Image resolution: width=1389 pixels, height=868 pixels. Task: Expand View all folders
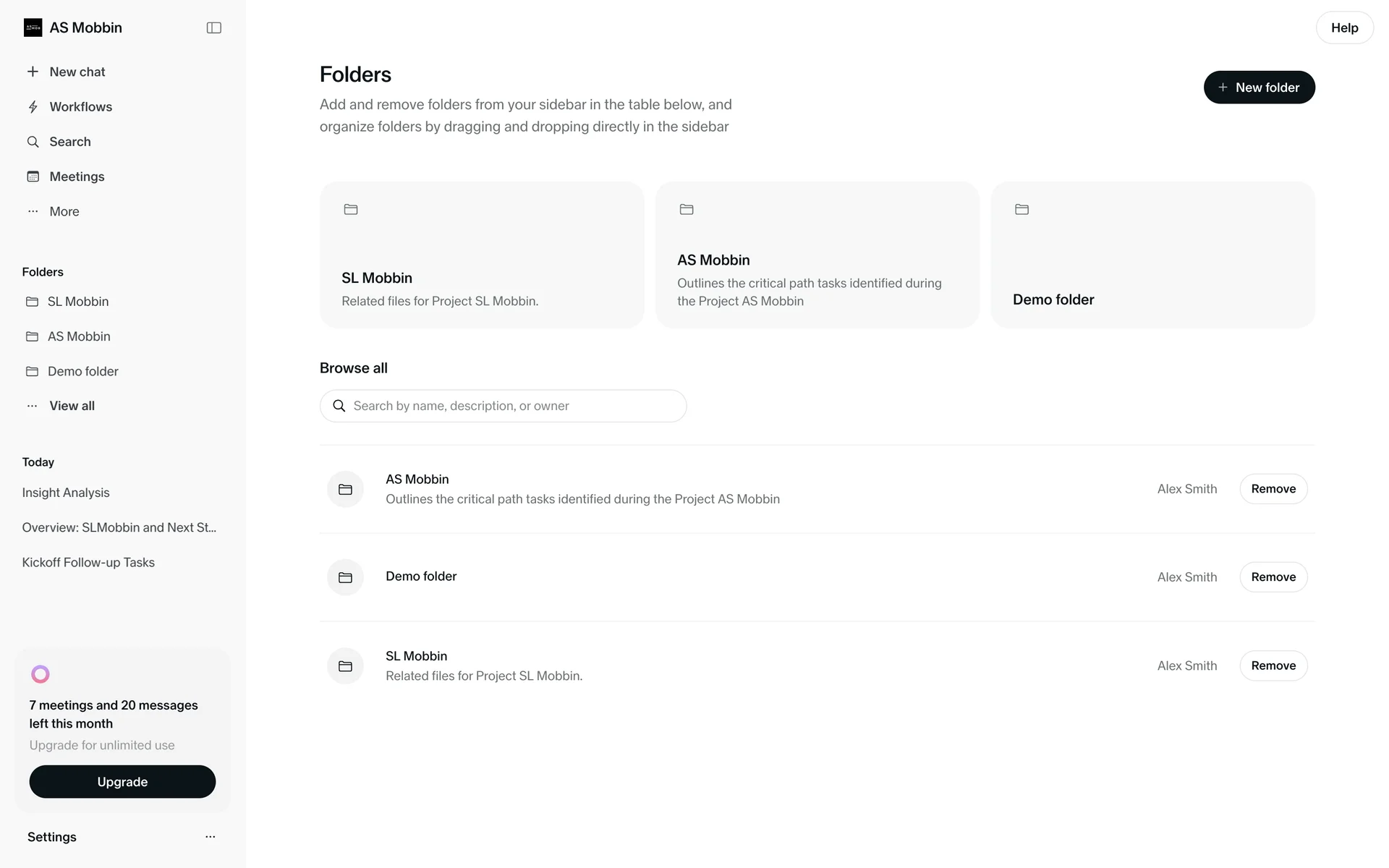[x=72, y=406]
